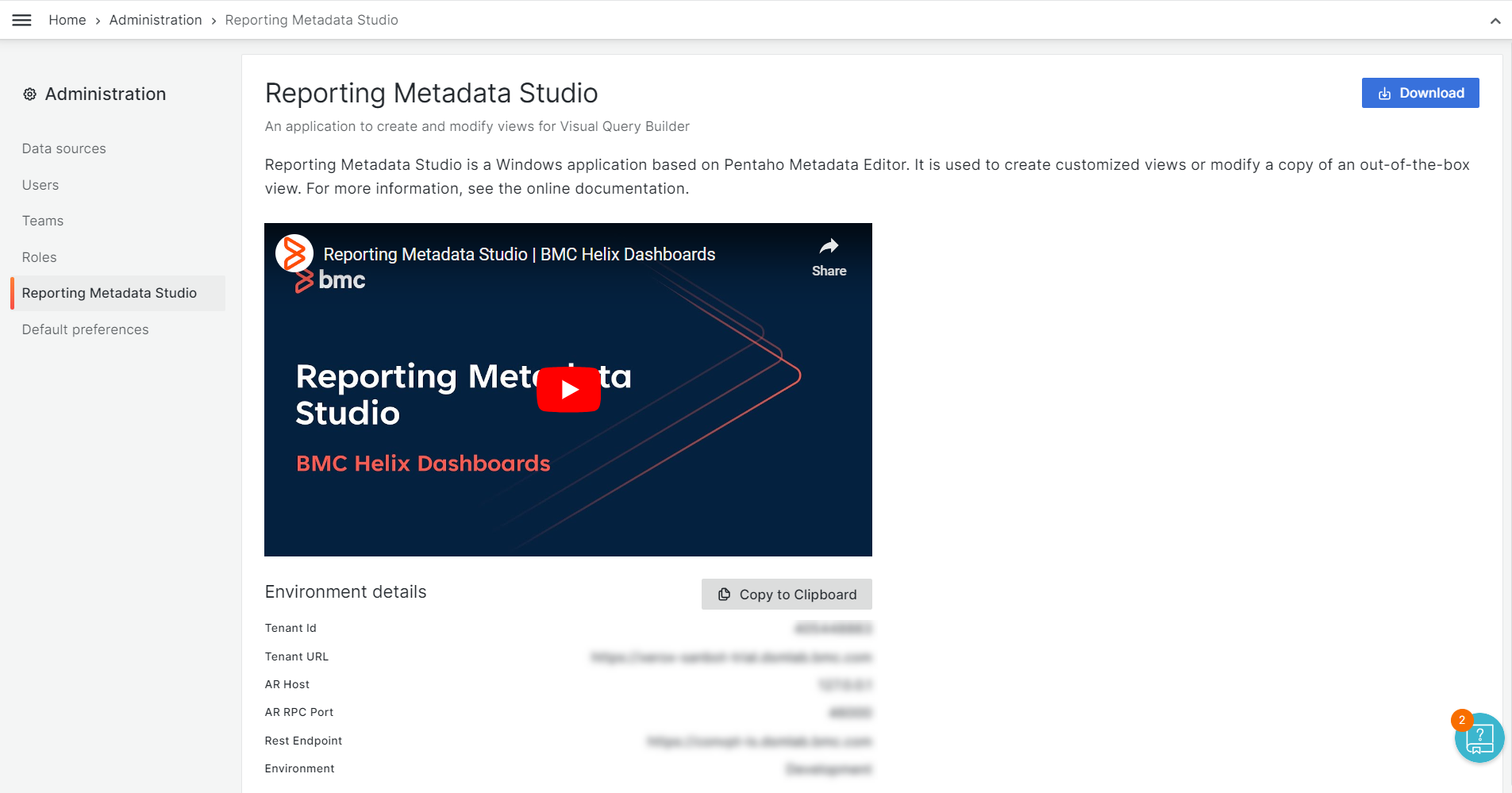
Task: Open Roles in the sidebar
Action: coord(40,257)
